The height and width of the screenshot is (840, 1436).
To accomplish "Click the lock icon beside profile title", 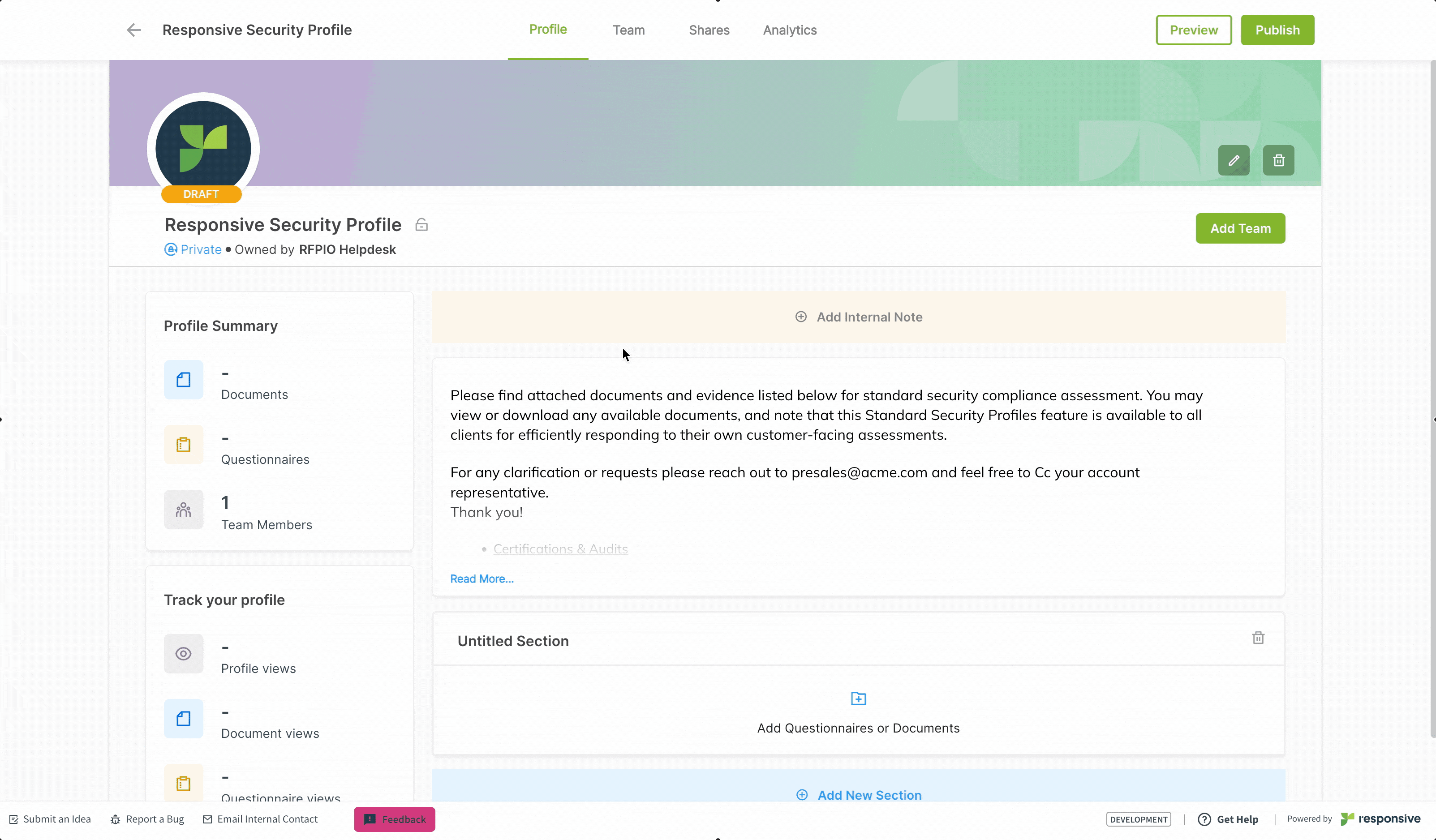I will coord(421,225).
